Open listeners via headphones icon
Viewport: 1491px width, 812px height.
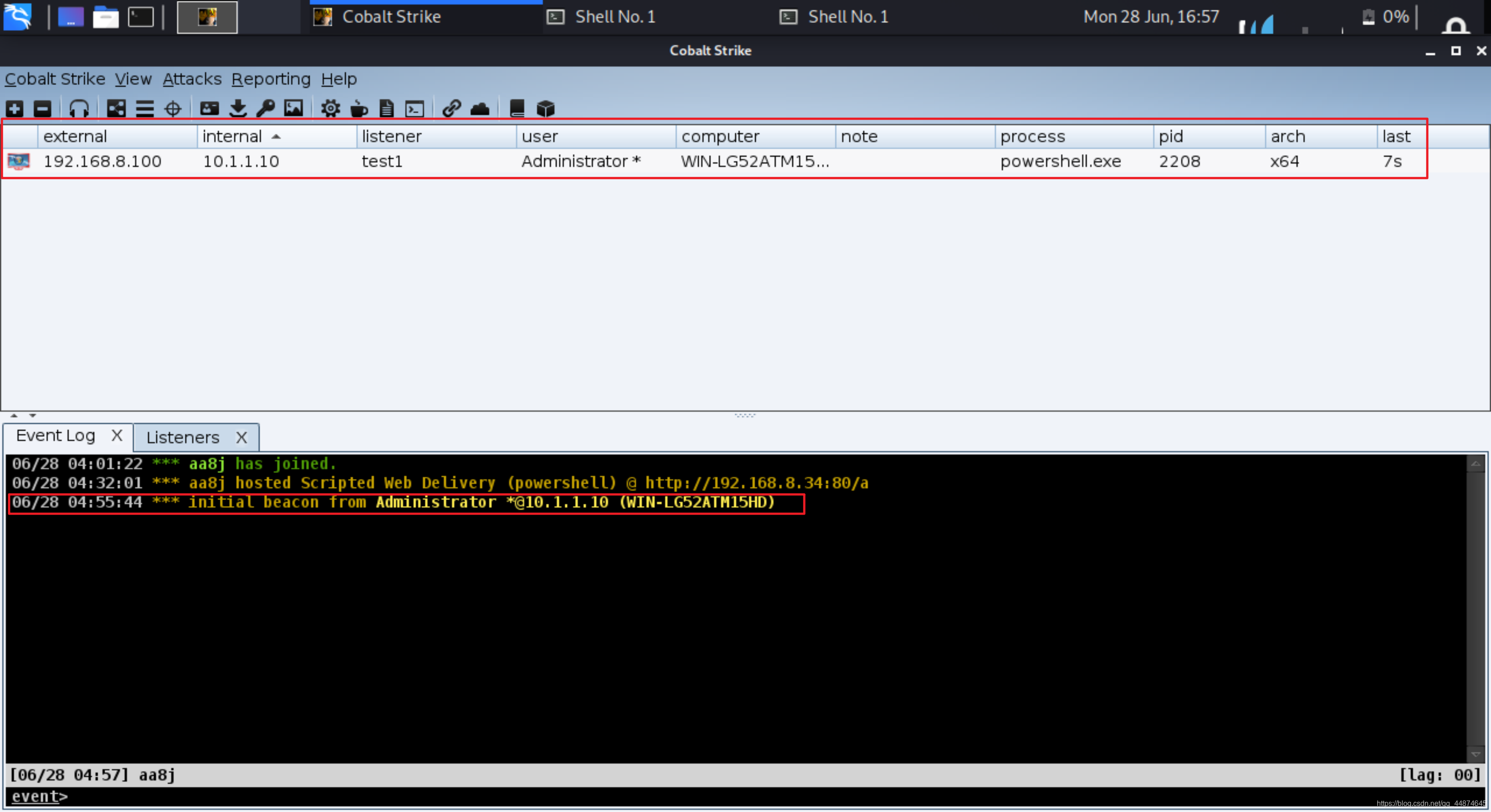coord(79,108)
